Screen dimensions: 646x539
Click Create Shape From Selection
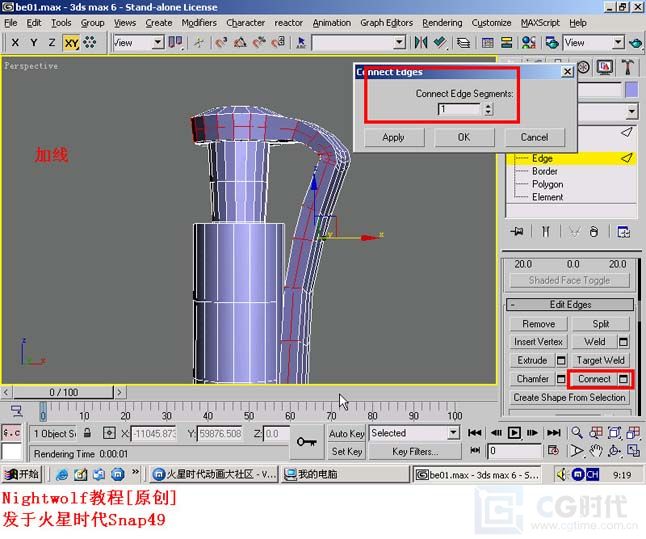pyautogui.click(x=569, y=397)
